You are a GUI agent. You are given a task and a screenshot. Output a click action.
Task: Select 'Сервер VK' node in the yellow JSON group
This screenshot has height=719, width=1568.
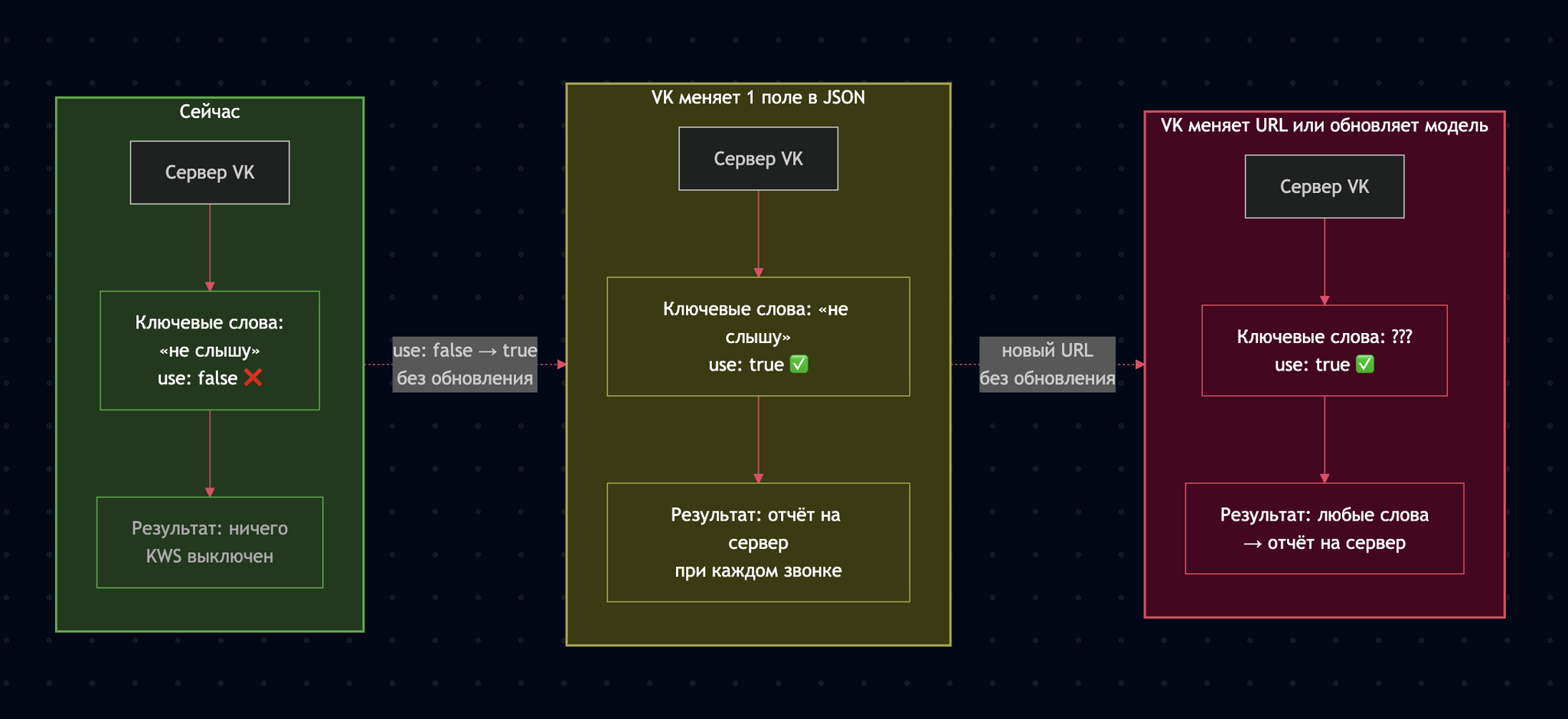758,159
